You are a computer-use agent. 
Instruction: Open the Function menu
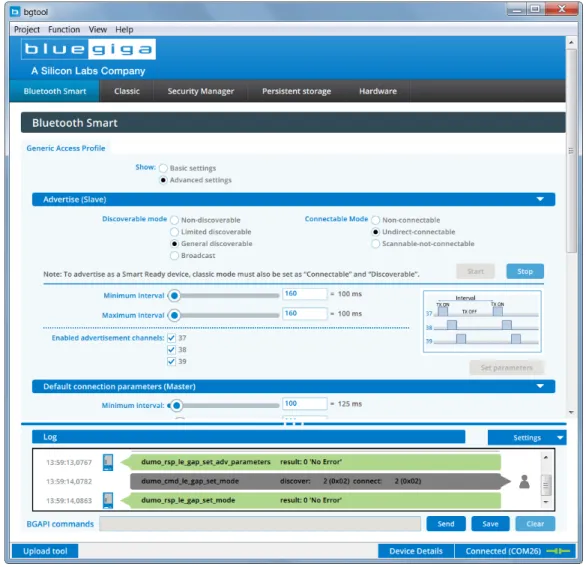[x=64, y=30]
